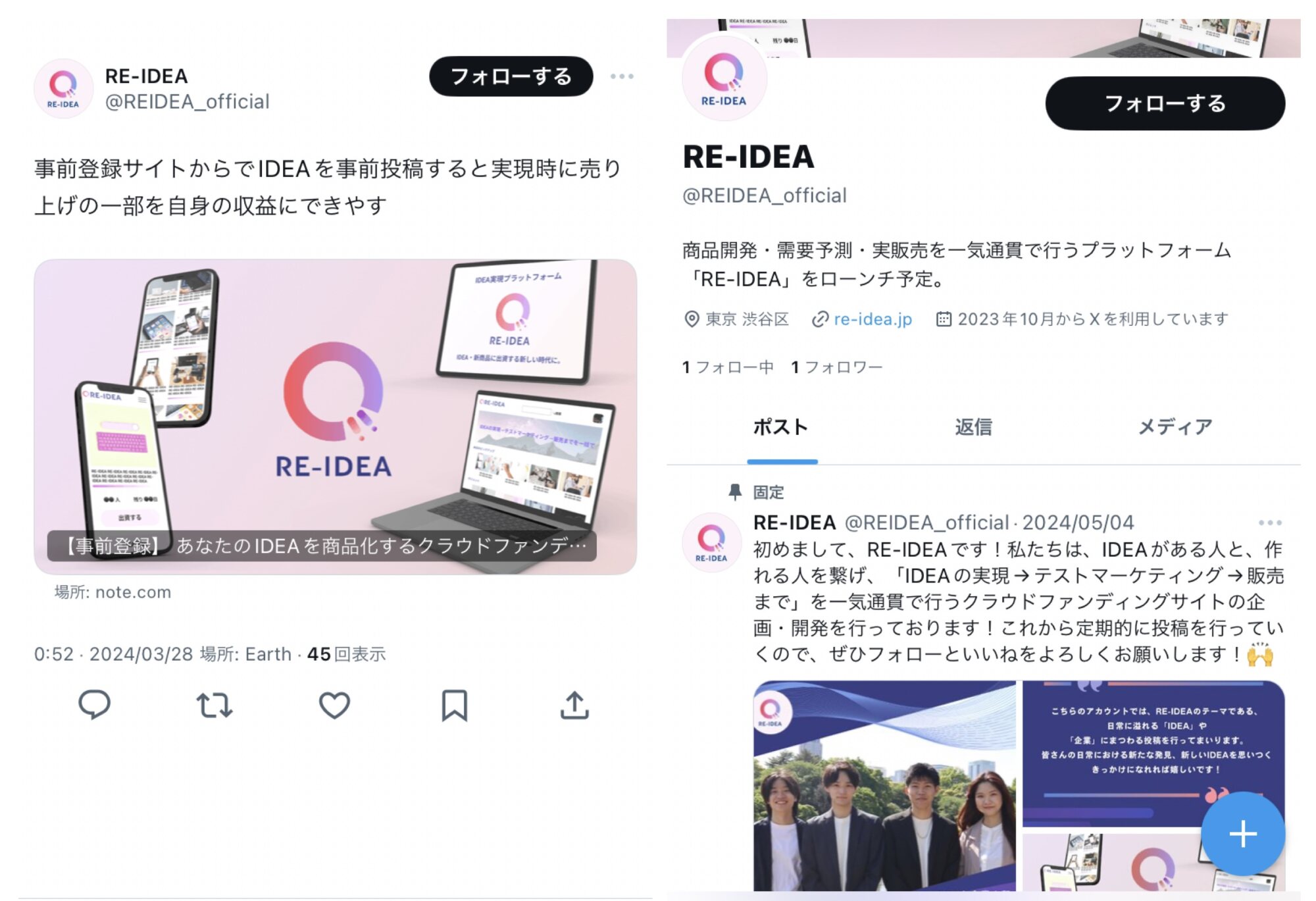View the 1 フォロー中 following list
Image resolution: width=1316 pixels, height=901 pixels.
[728, 367]
